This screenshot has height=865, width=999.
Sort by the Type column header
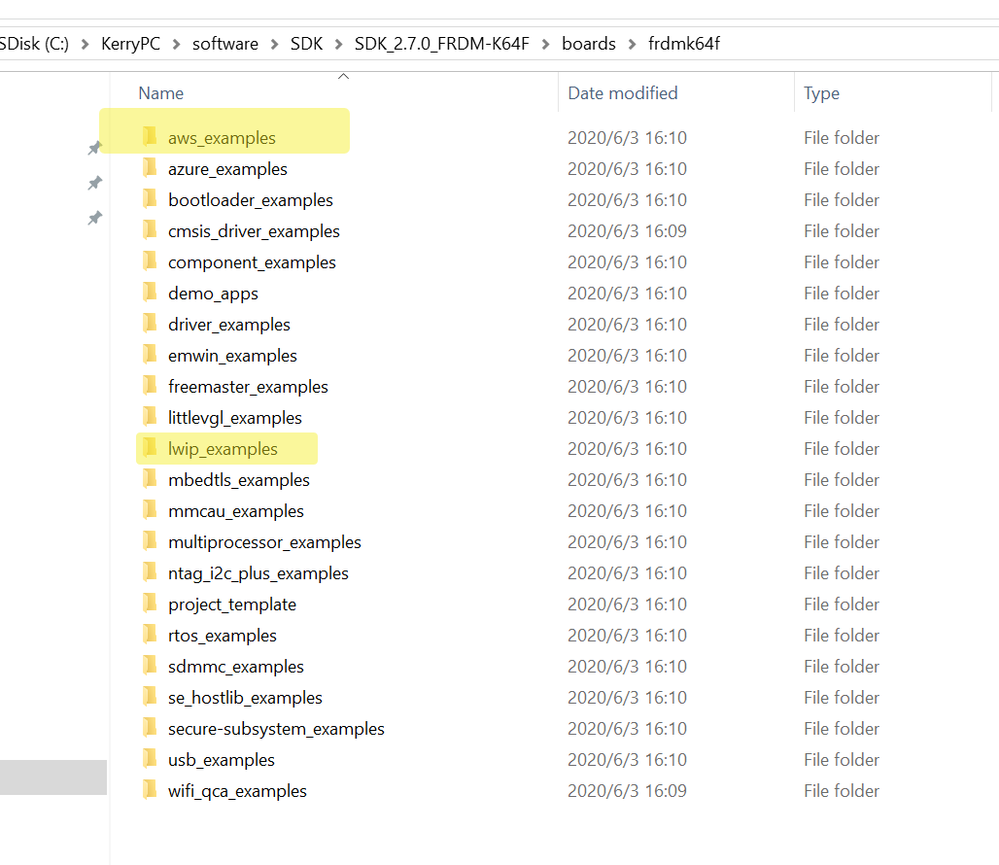(x=821, y=94)
